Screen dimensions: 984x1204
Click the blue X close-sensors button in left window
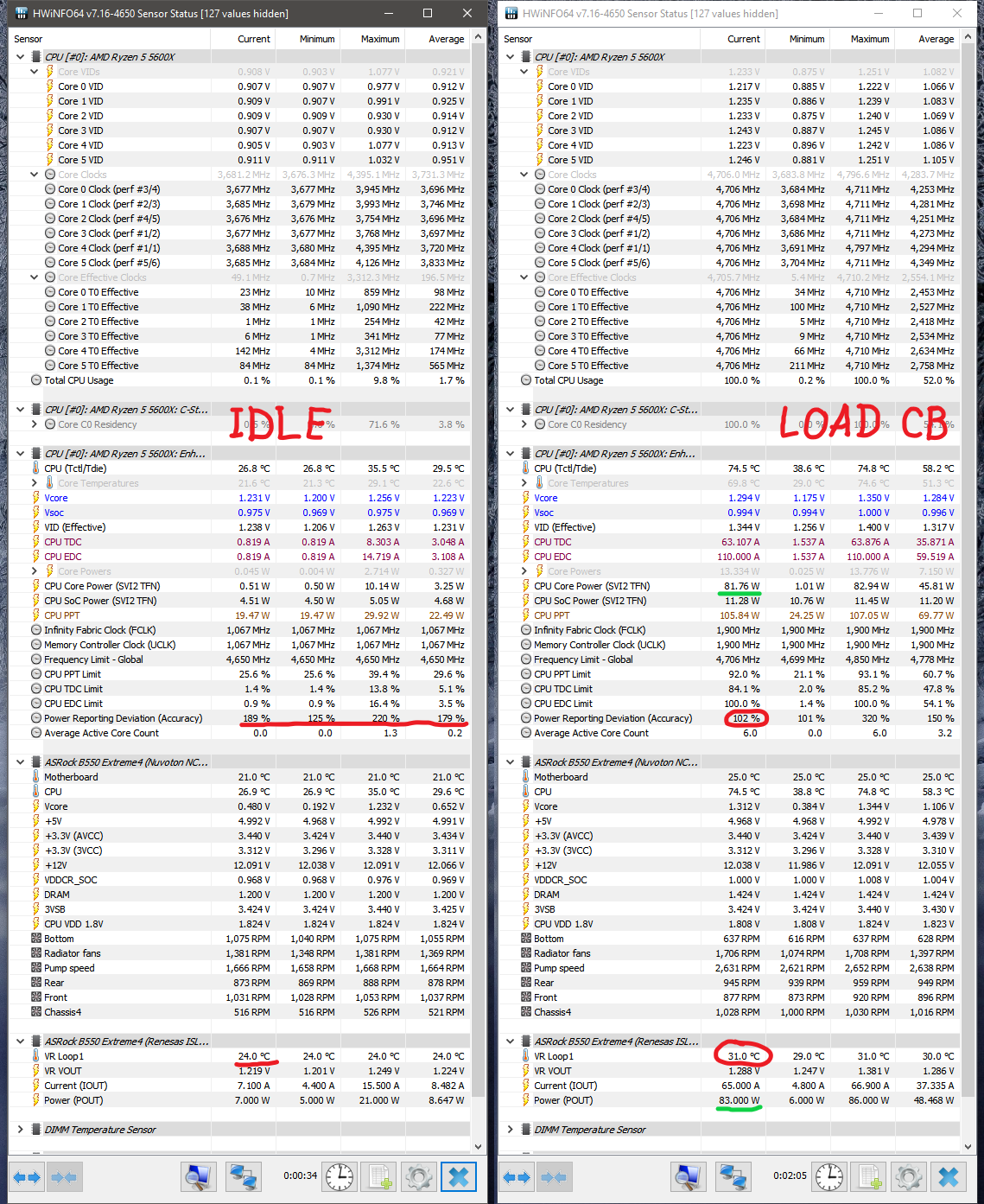pos(459,1176)
